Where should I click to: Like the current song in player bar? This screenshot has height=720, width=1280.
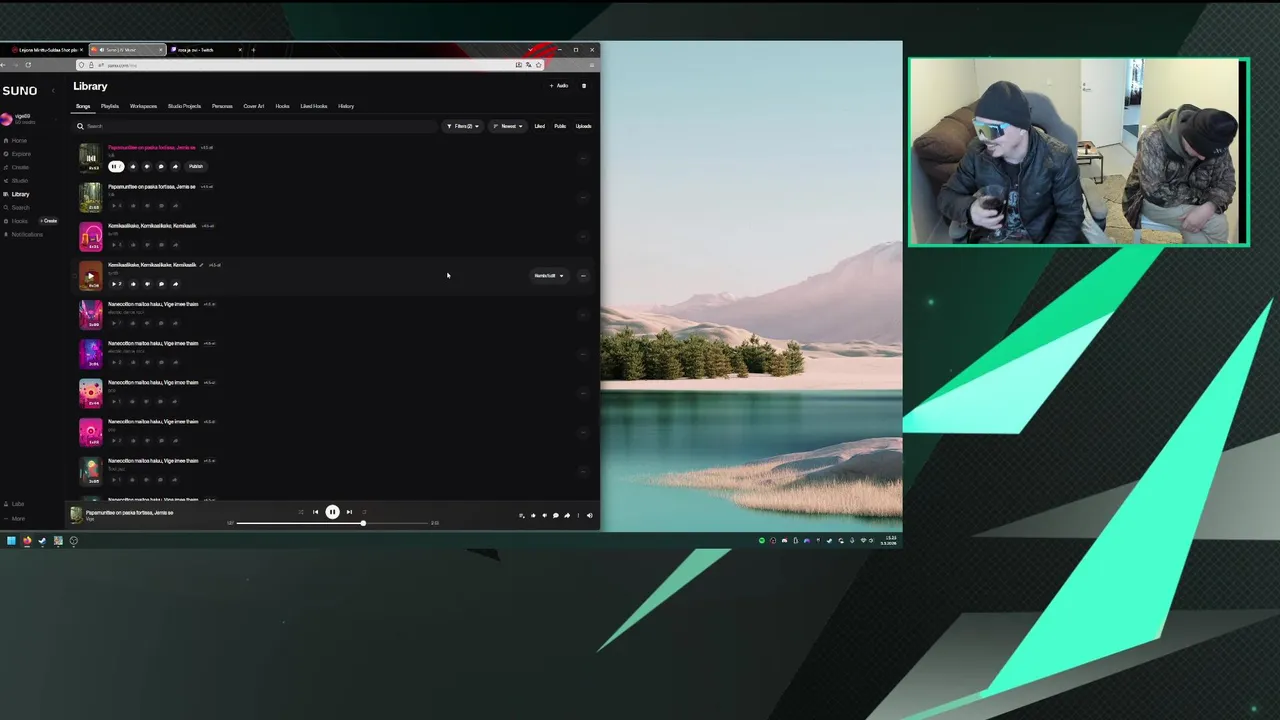point(533,515)
